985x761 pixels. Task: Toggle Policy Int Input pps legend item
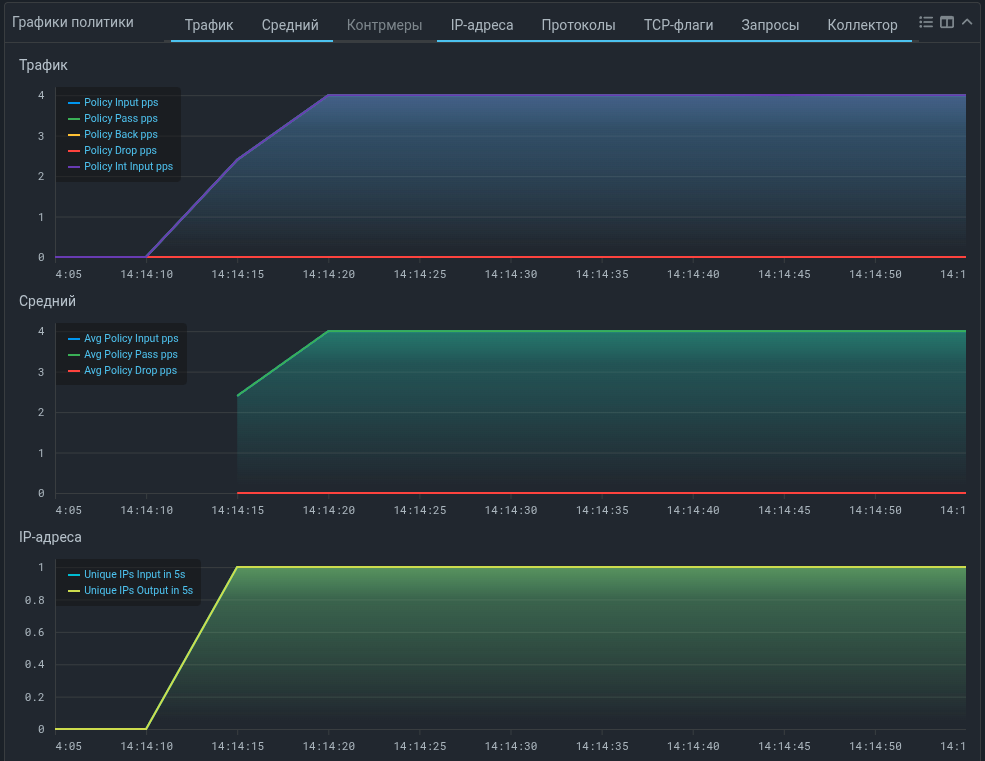pyautogui.click(x=128, y=167)
